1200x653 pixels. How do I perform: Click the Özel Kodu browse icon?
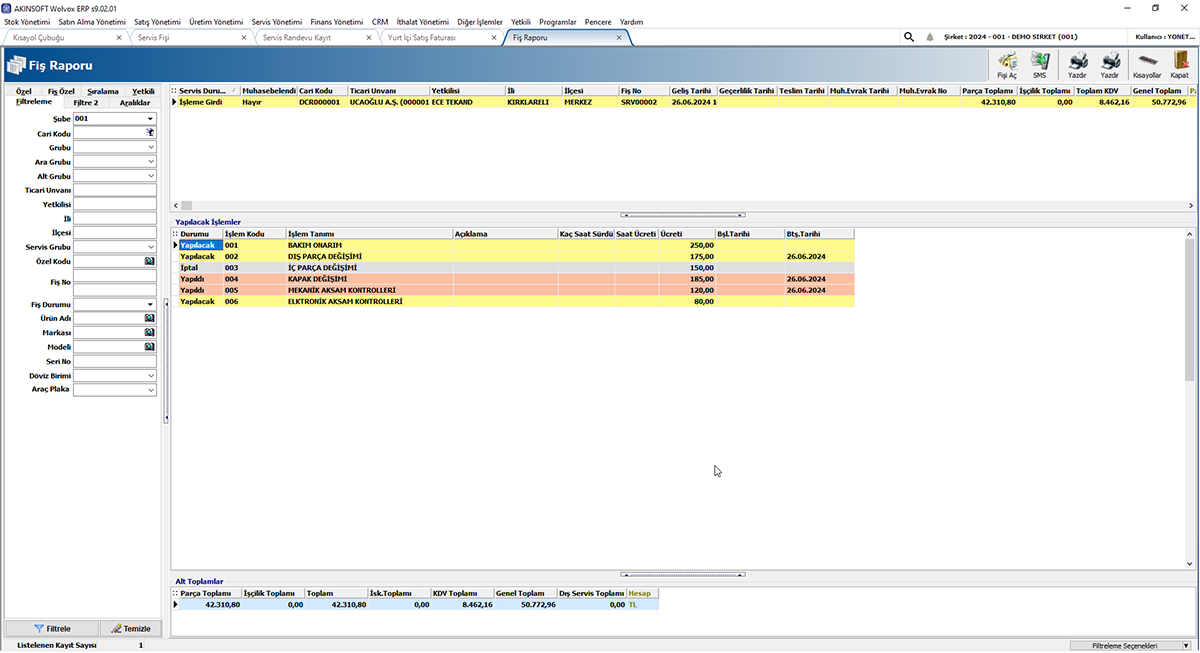point(150,261)
